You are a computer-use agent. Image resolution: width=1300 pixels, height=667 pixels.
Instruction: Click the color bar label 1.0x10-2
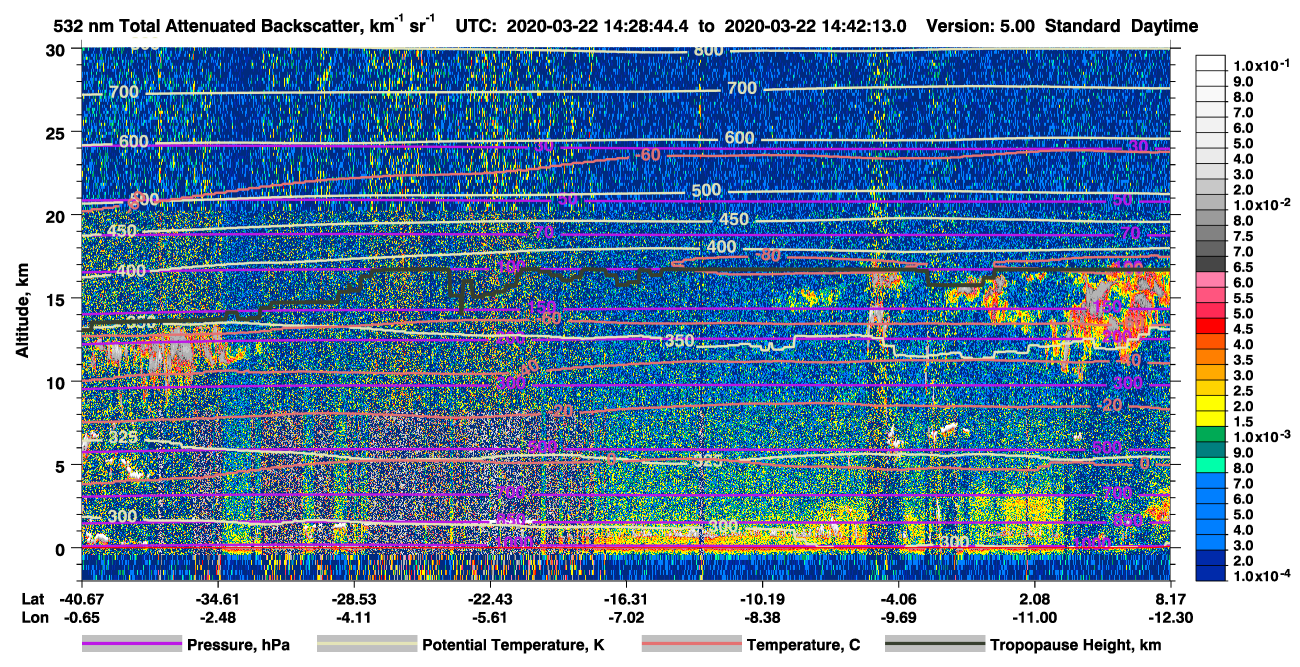pos(1262,204)
